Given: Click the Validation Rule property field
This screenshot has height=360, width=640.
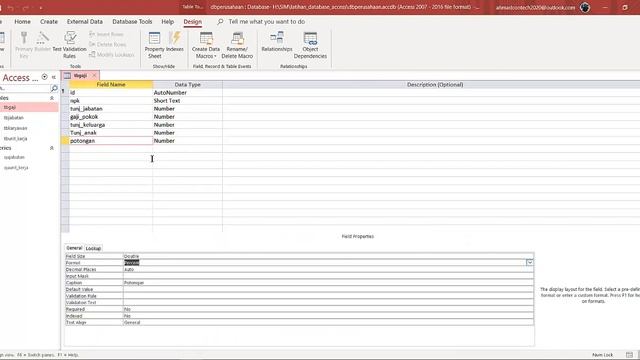Looking at the screenshot, I should point(328,296).
